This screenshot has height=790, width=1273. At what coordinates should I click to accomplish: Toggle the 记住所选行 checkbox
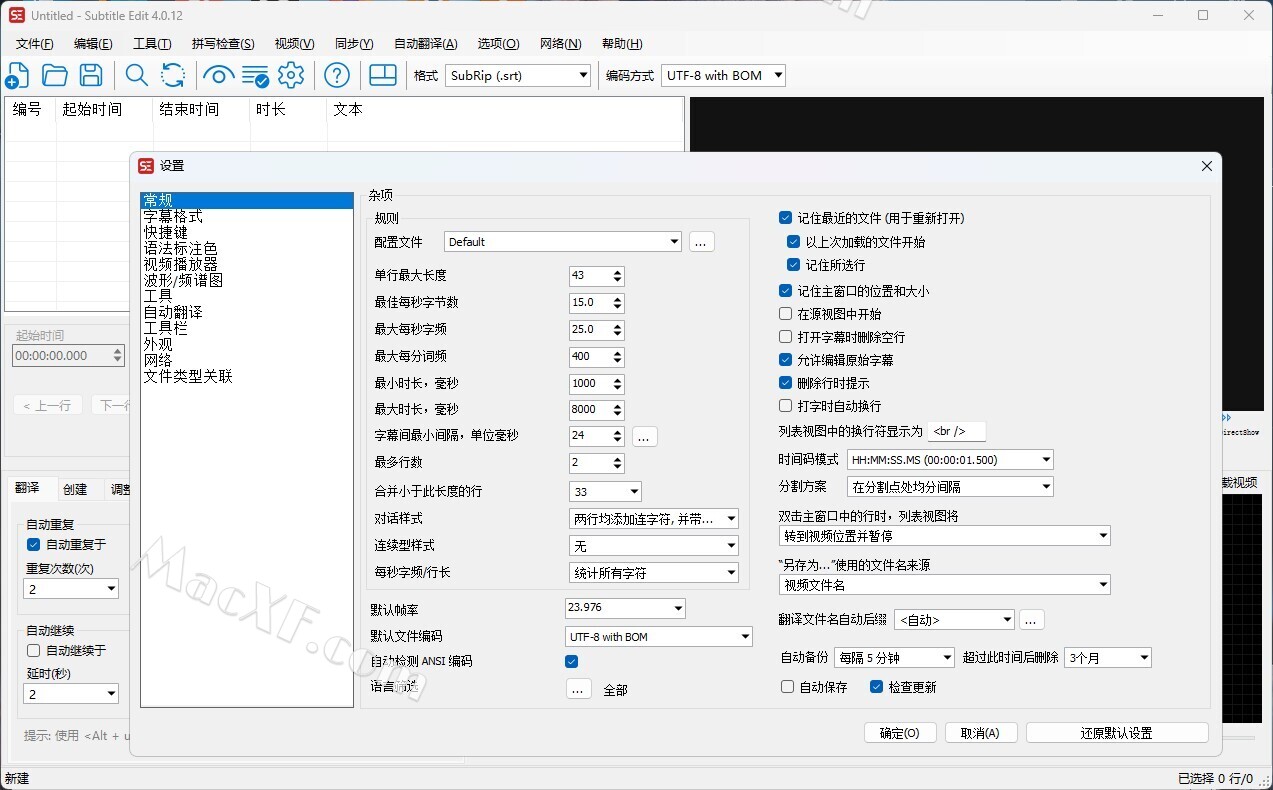click(x=794, y=265)
